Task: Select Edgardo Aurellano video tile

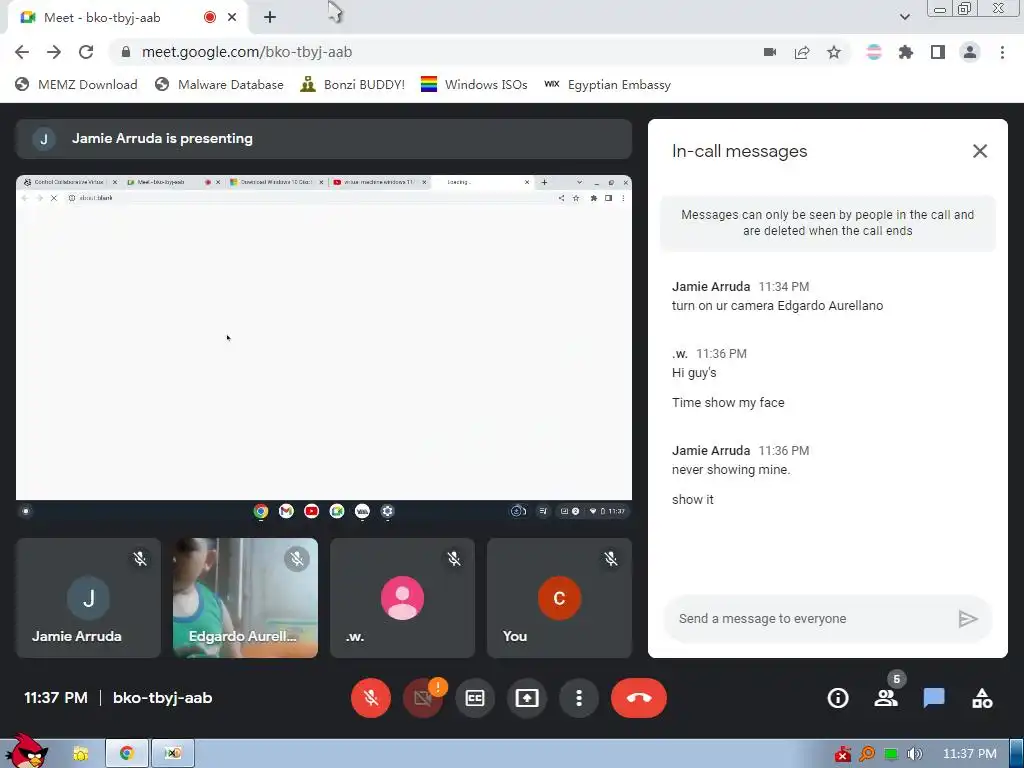Action: pos(245,598)
